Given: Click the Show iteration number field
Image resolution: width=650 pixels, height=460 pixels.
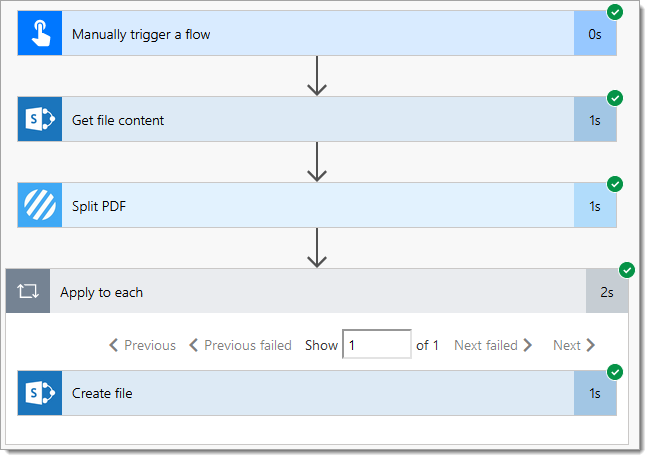Looking at the screenshot, I should pos(376,344).
